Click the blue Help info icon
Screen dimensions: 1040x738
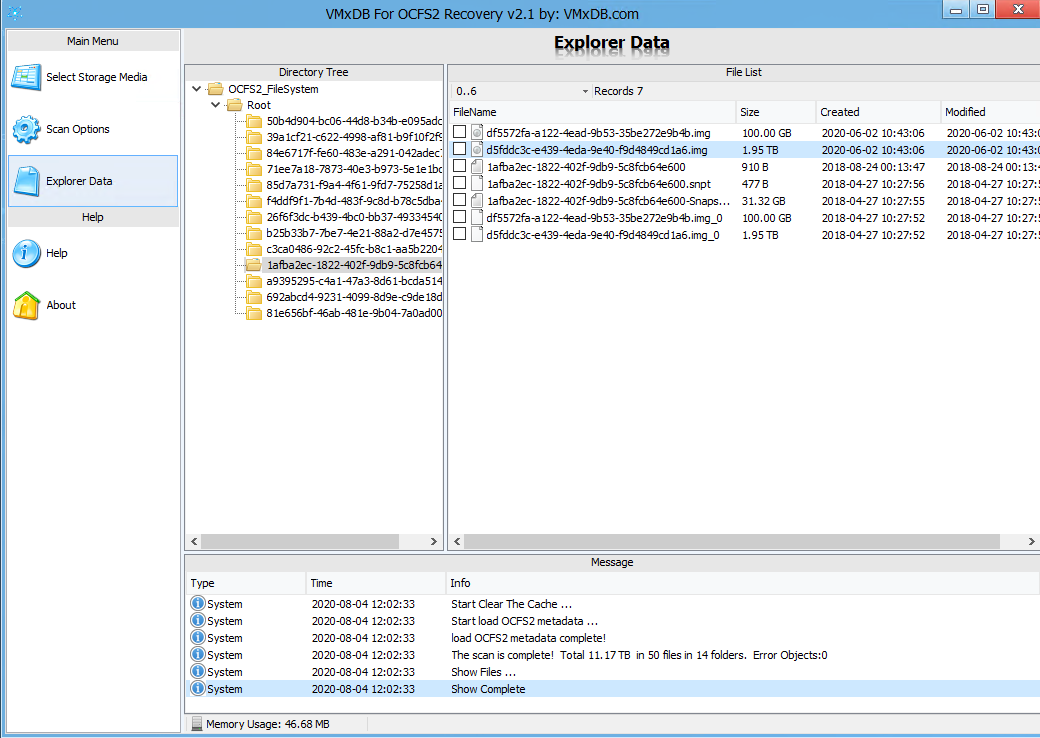pos(27,253)
